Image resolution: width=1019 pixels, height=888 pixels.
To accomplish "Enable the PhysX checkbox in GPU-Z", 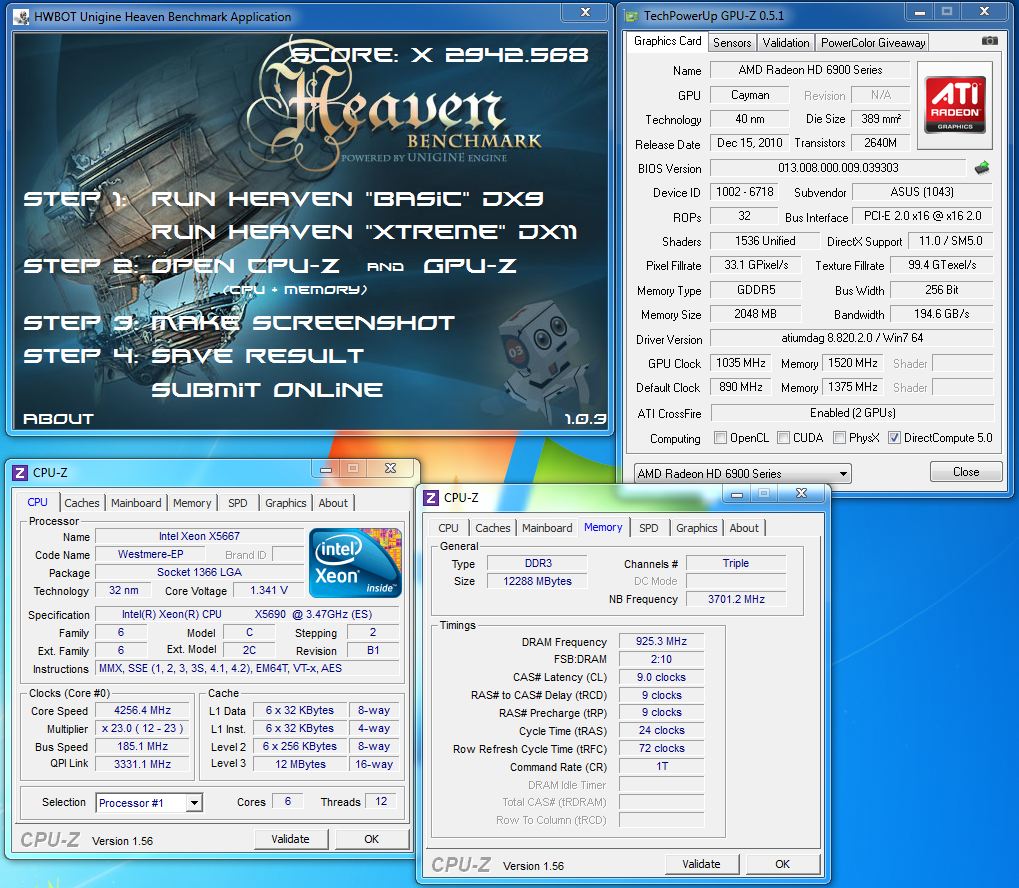I will click(x=839, y=437).
